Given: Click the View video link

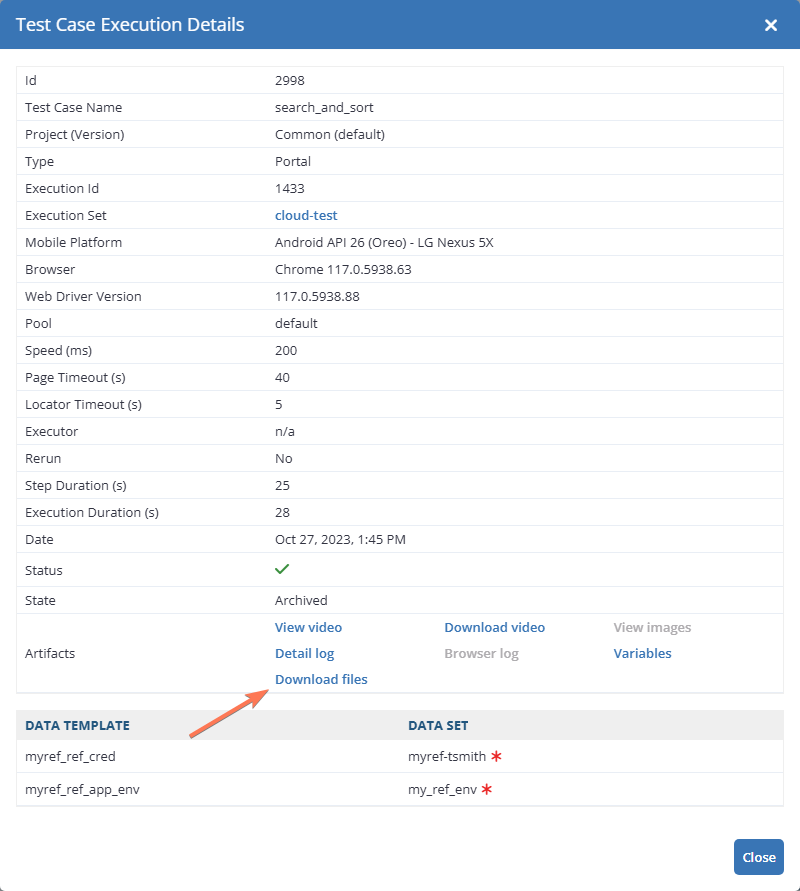Looking at the screenshot, I should [x=308, y=627].
